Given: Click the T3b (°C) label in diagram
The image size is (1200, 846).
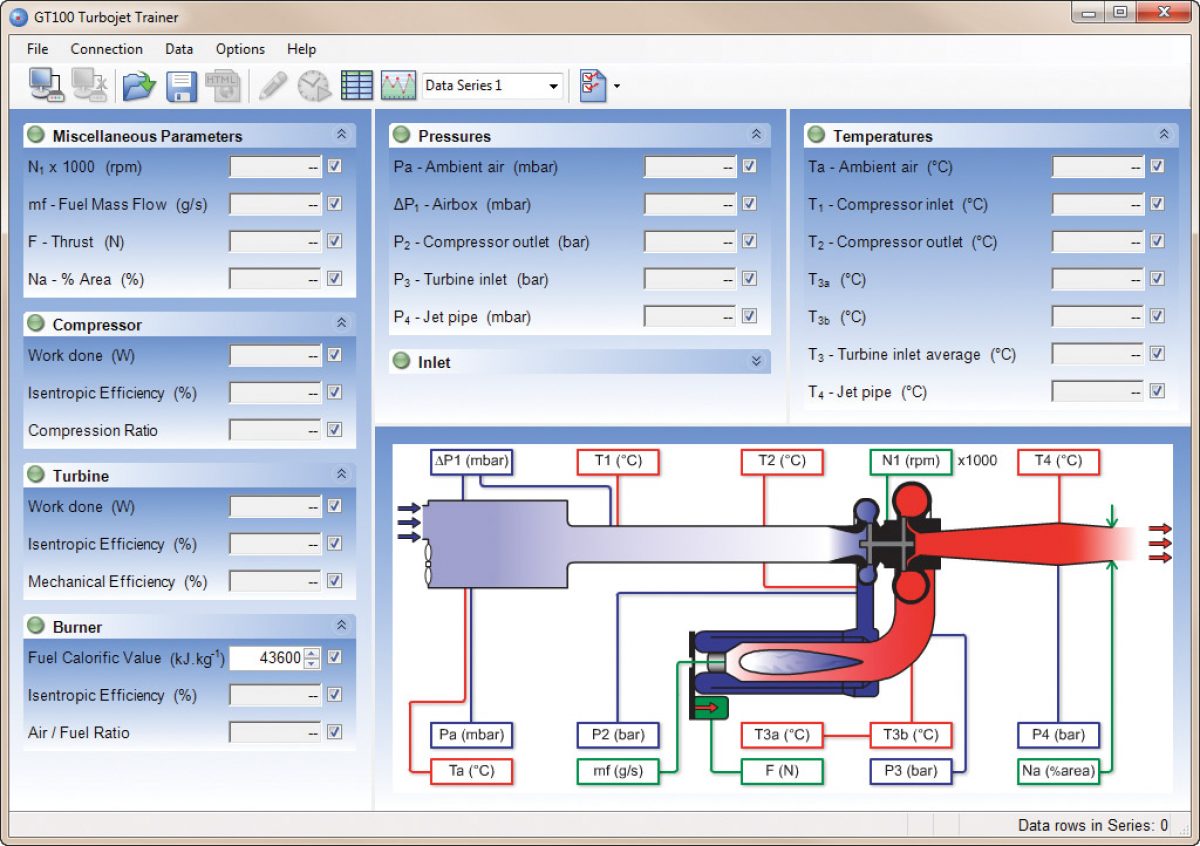Looking at the screenshot, I should (911, 734).
